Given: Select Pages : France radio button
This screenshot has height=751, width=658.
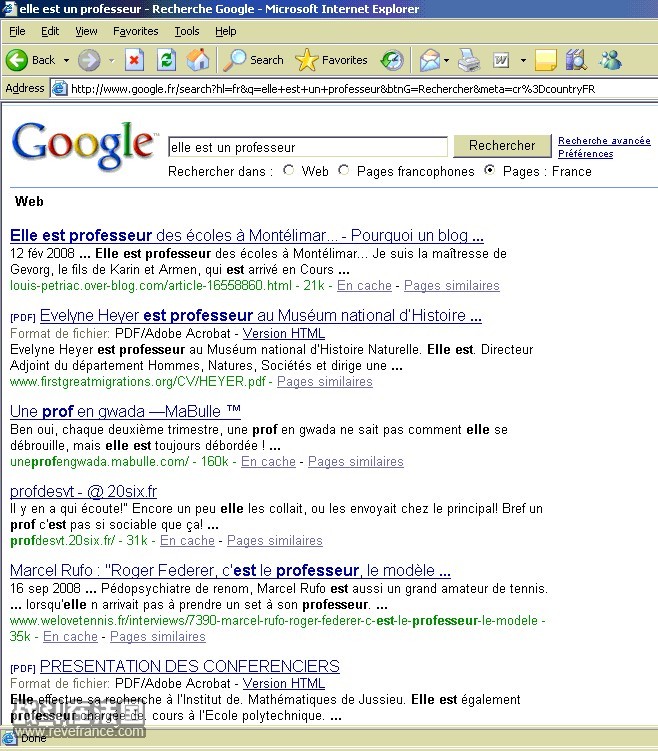Looking at the screenshot, I should [489, 170].
